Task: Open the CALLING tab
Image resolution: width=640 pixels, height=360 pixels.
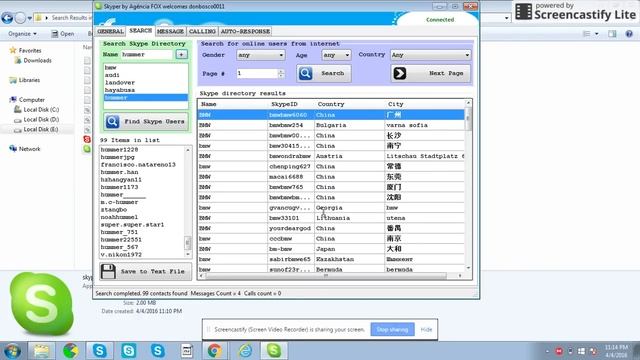Action: [x=202, y=31]
